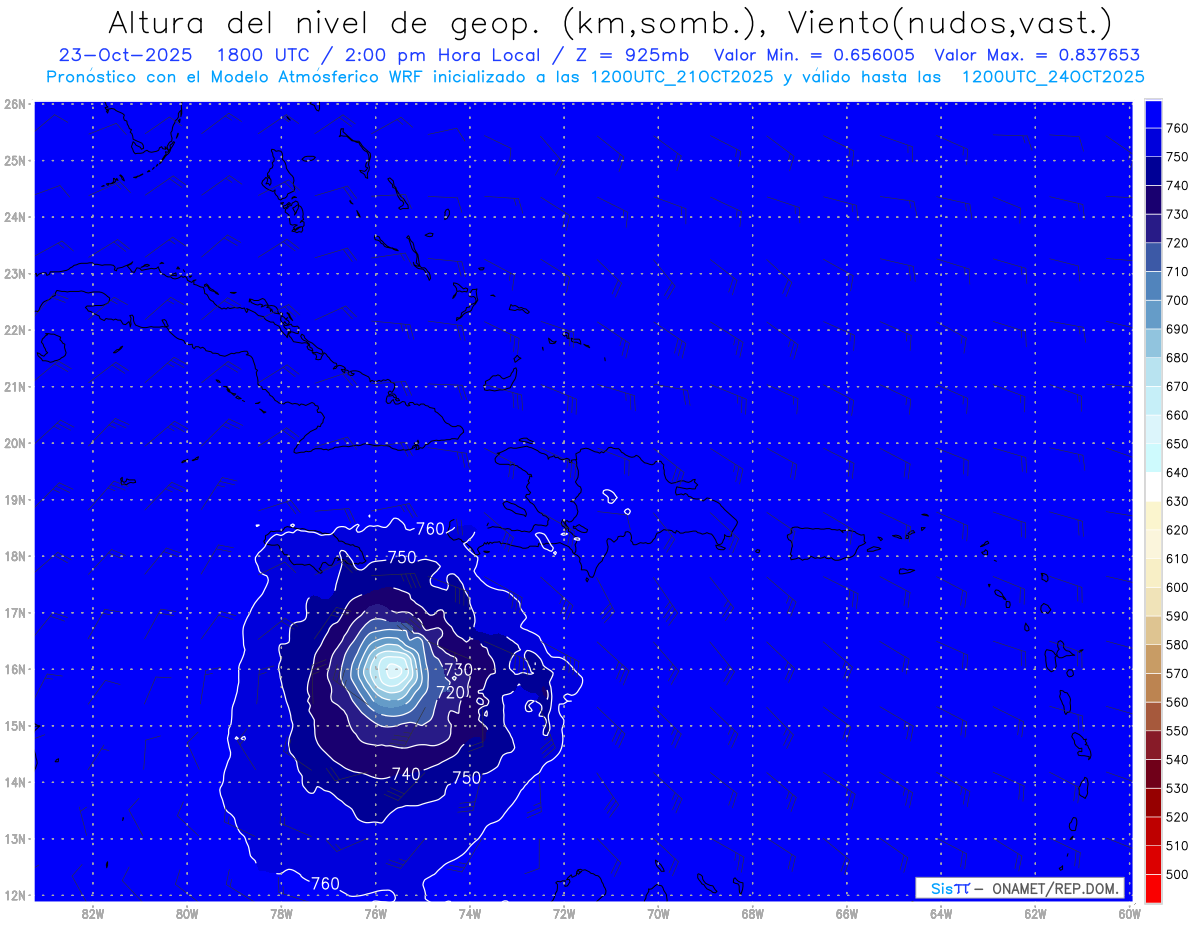Image resolution: width=1200 pixels, height=927 pixels.
Task: Click the 74W longitude axis label
Action: pos(470,914)
